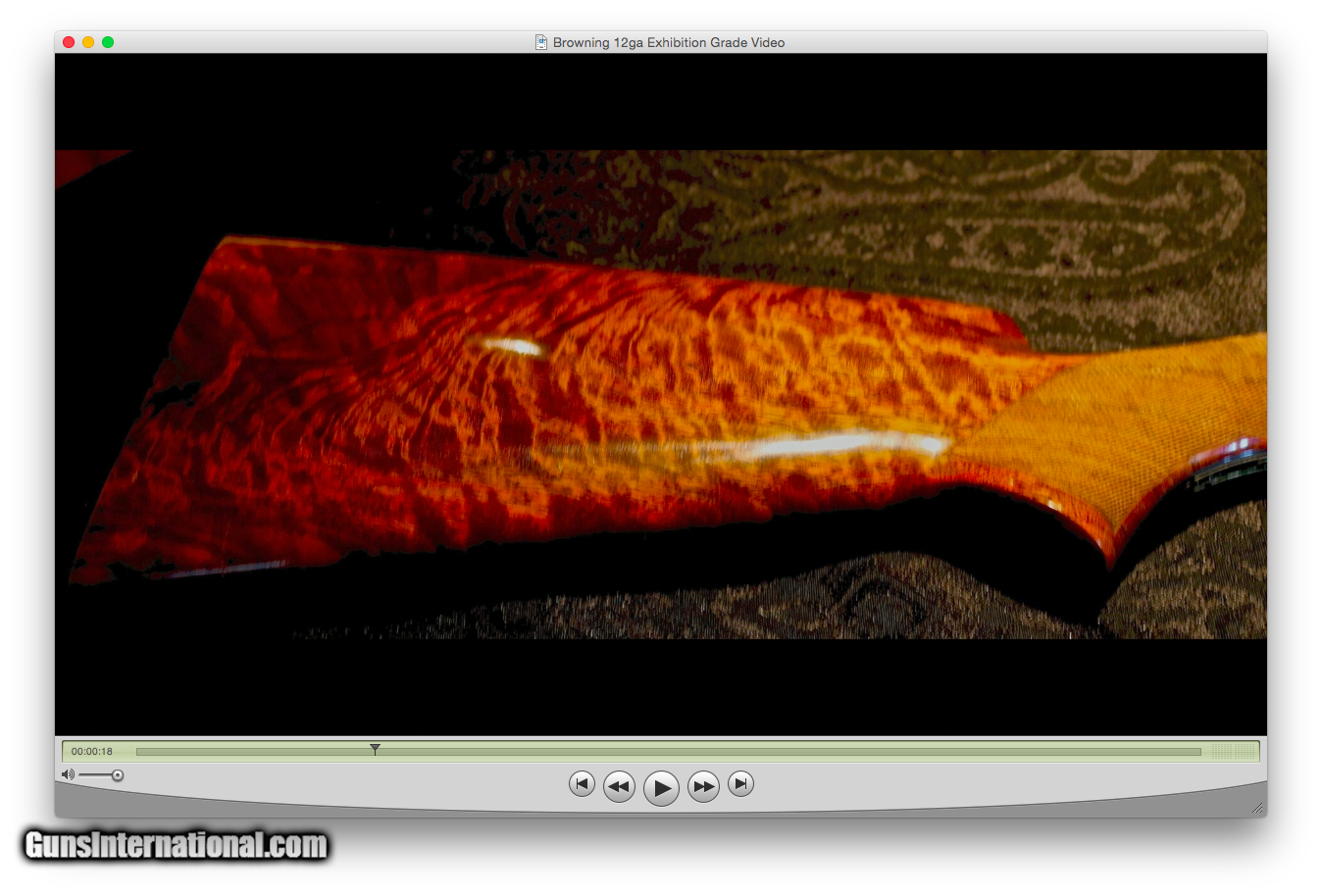The height and width of the screenshot is (896, 1322).
Task: Click the 00:00:18 timecode display
Action: [x=92, y=752]
